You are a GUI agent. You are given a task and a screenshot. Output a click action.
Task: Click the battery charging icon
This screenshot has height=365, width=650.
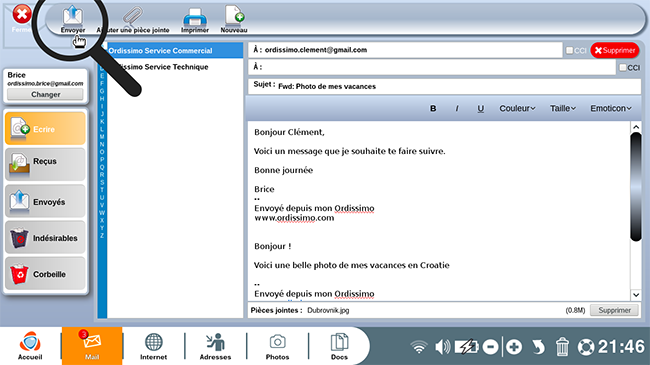pyautogui.click(x=467, y=347)
